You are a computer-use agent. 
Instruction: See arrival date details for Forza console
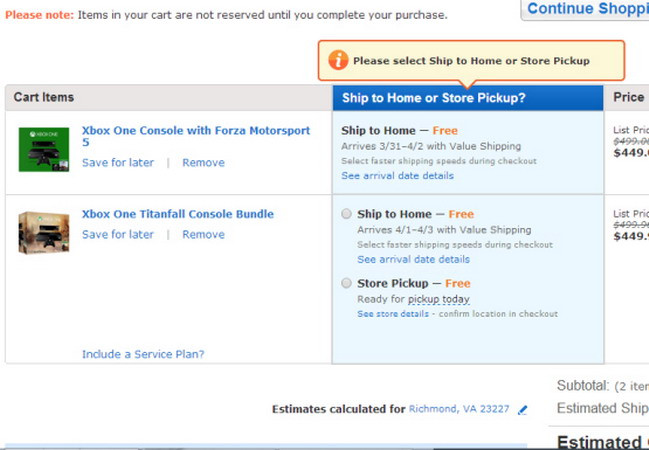coord(397,176)
